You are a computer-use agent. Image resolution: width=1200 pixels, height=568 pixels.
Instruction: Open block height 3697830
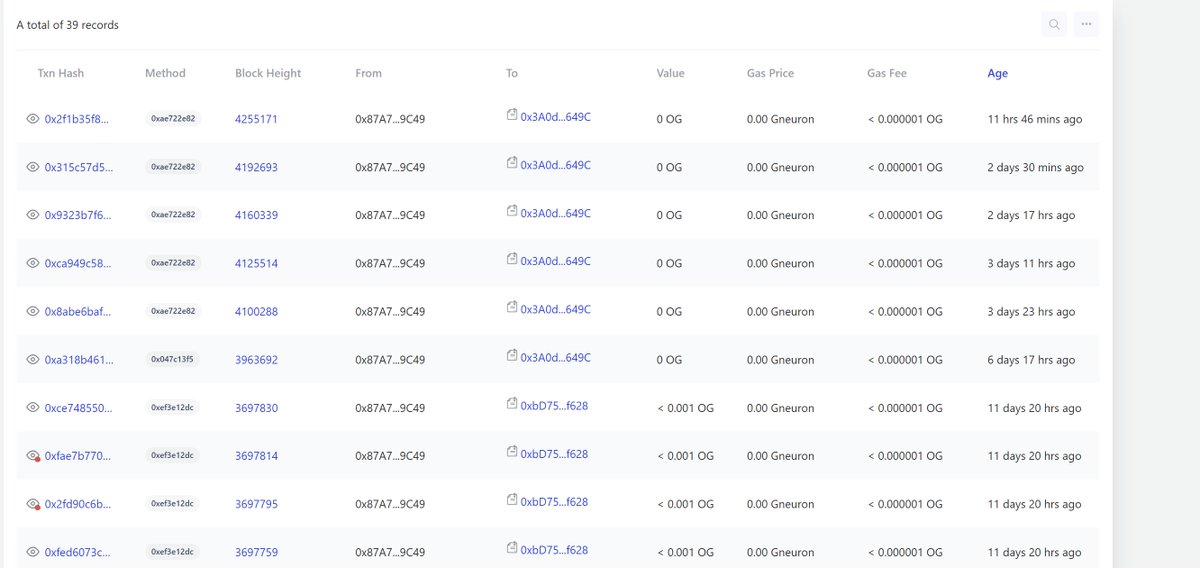tap(256, 408)
